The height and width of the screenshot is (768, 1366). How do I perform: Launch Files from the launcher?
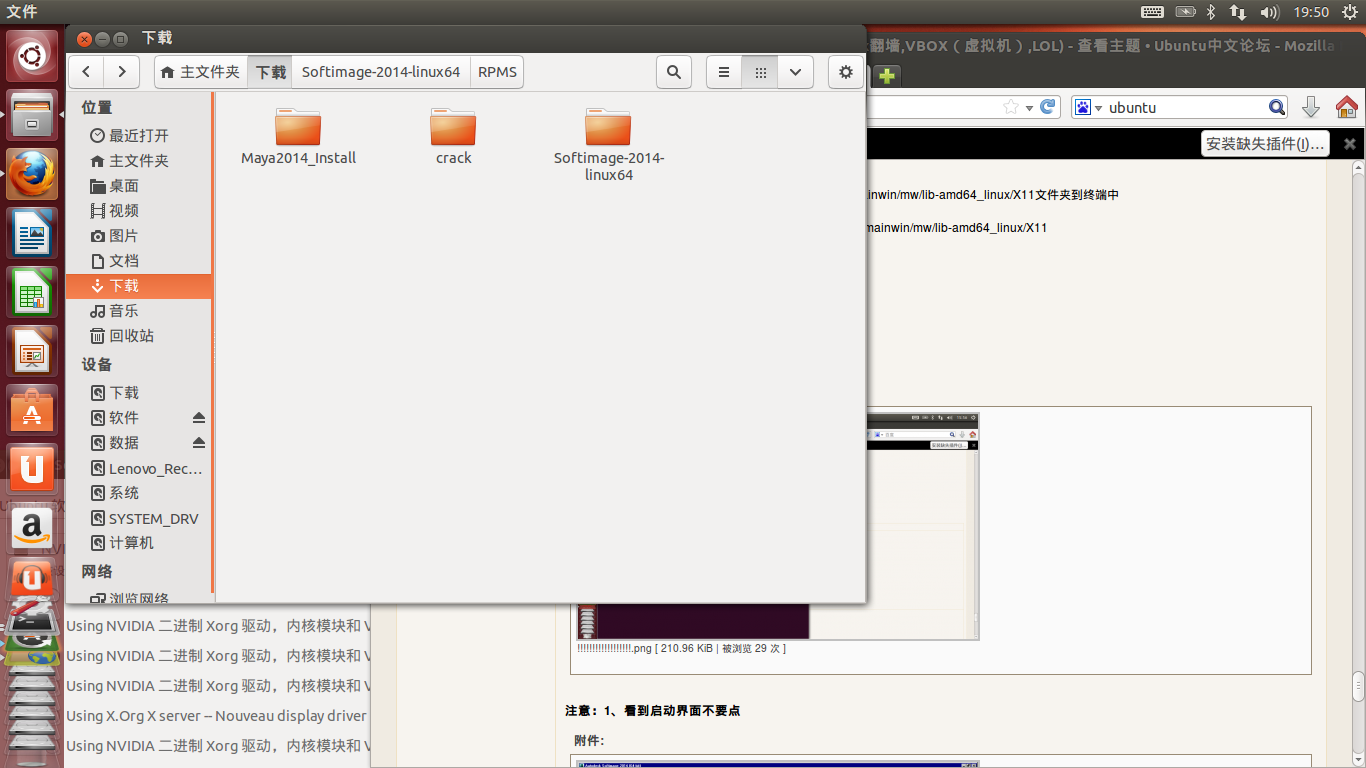32,115
